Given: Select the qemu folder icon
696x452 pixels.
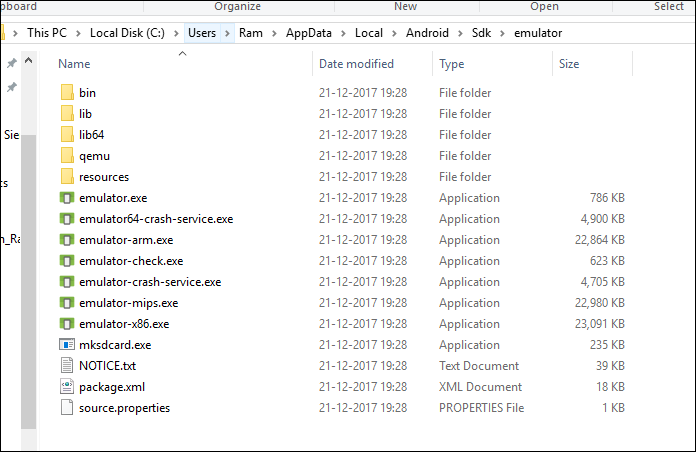Looking at the screenshot, I should click(67, 156).
